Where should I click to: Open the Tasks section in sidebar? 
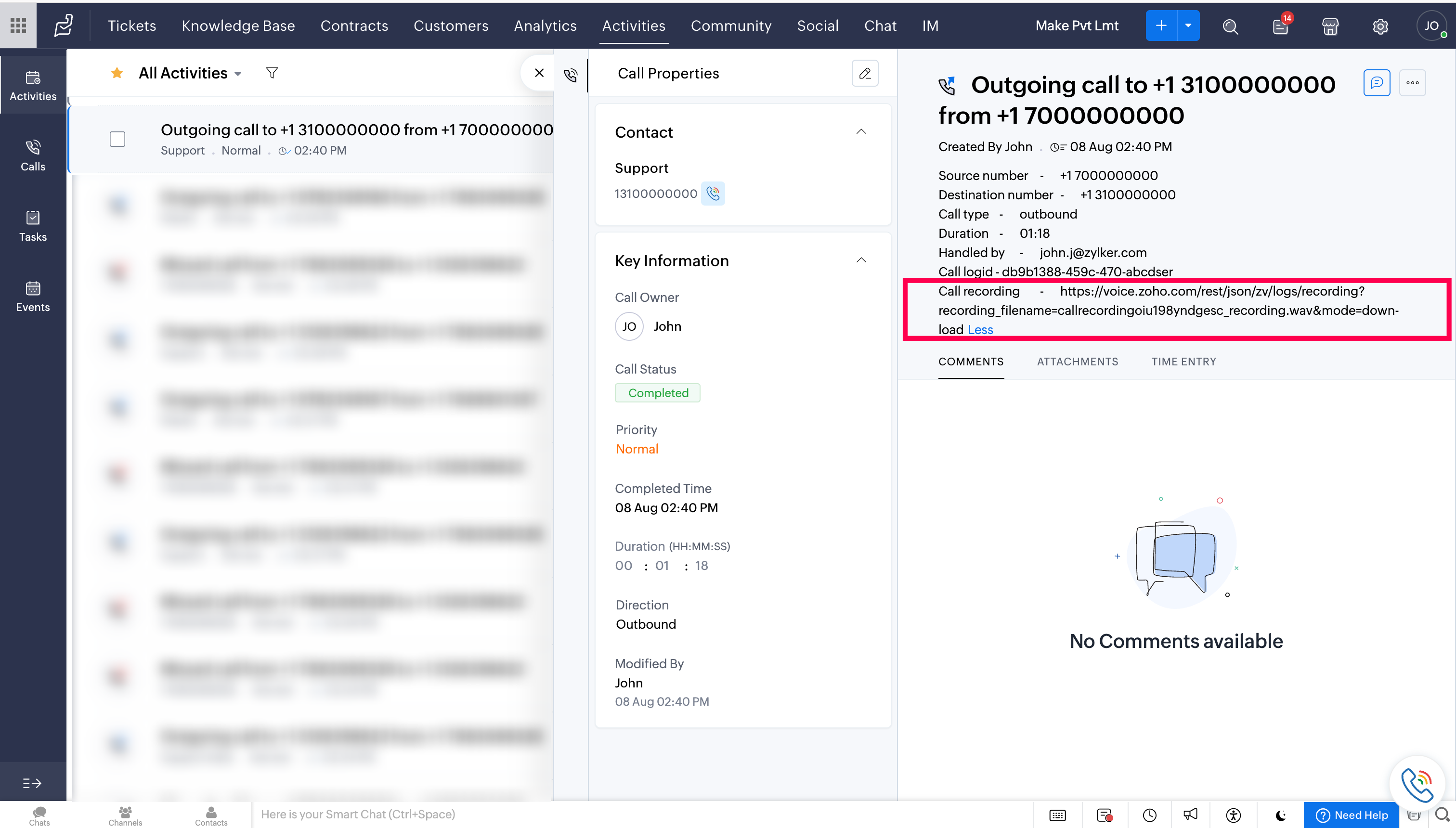[33, 225]
